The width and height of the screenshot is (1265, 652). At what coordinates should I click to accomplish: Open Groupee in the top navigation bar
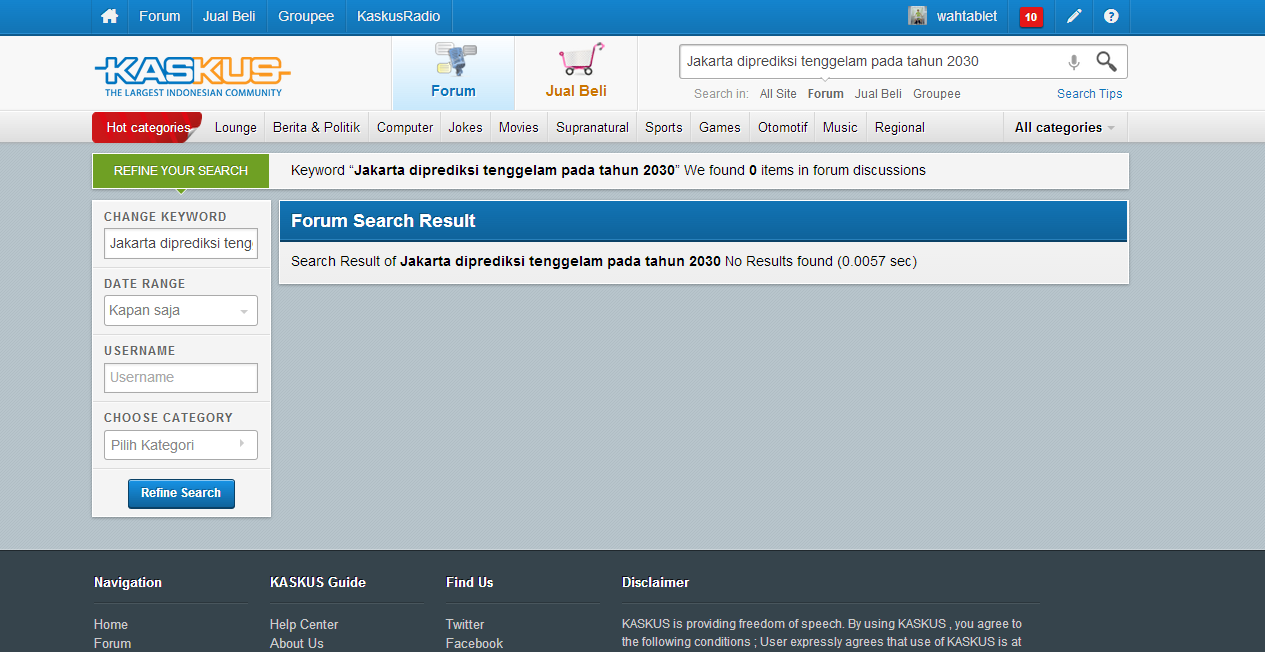click(x=306, y=16)
